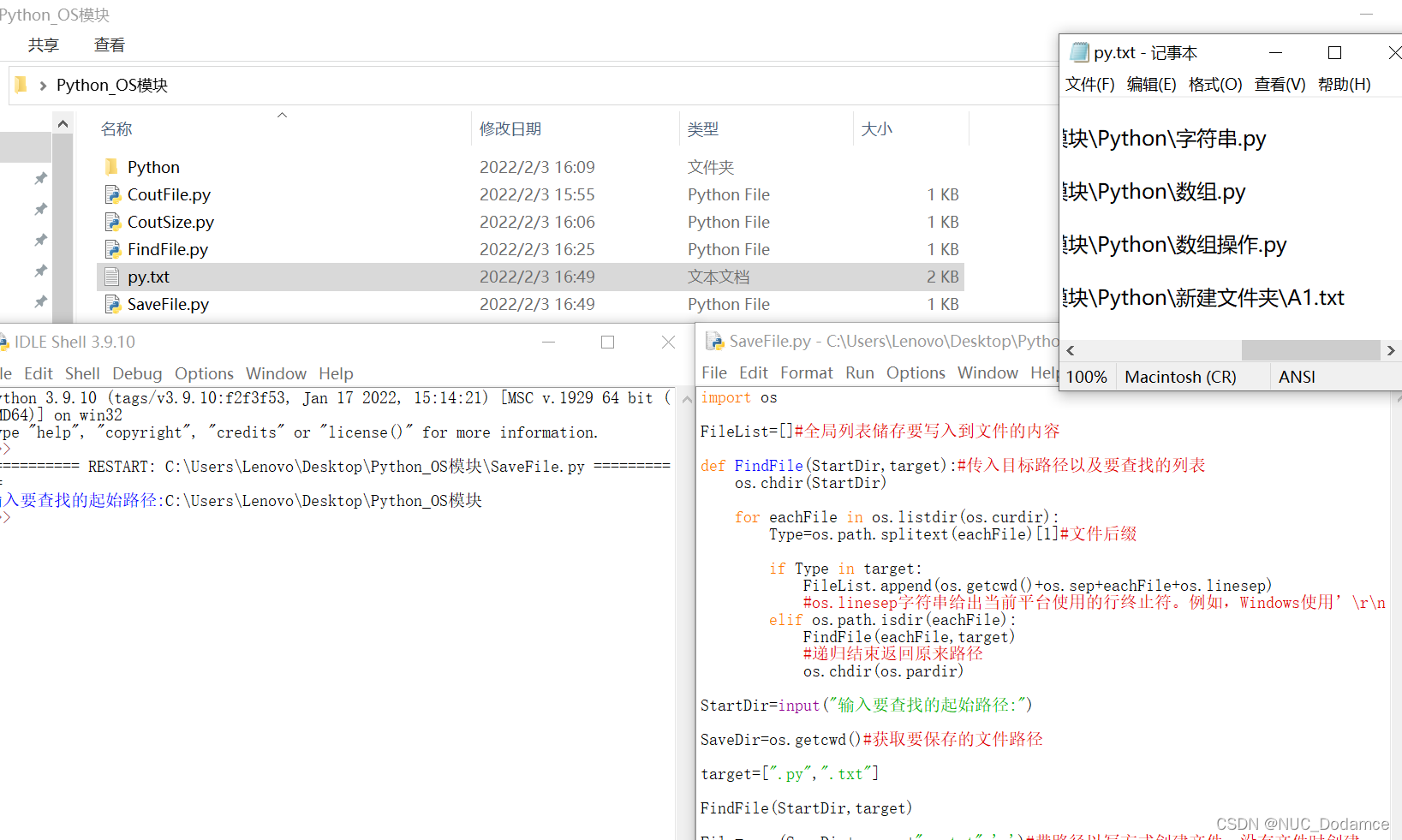Click Macintosh (CR) in Notepad status bar
The image size is (1402, 840).
[x=1180, y=377]
